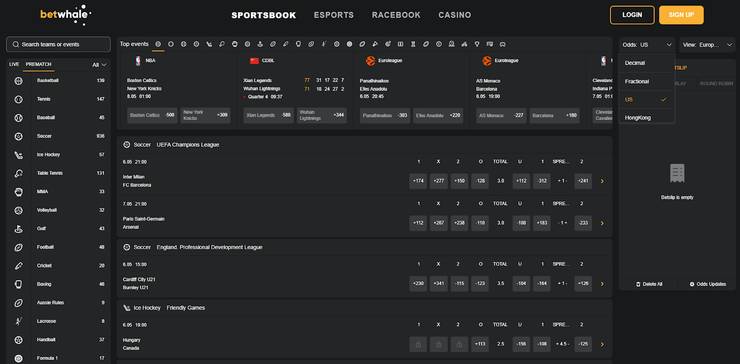
Task: Open Tennis in the sports sidebar
Action: point(59,99)
